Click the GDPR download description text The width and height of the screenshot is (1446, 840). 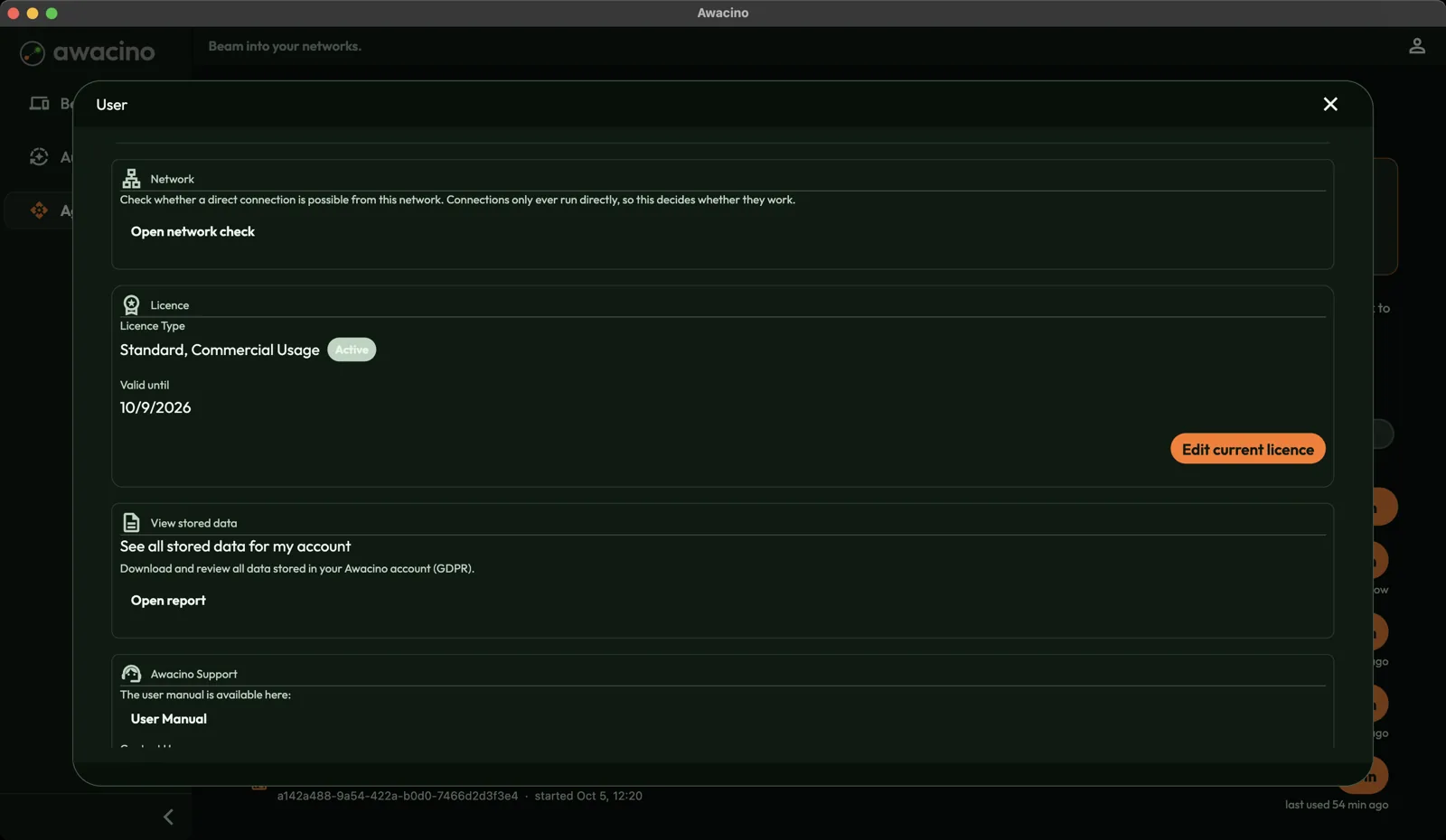(297, 569)
